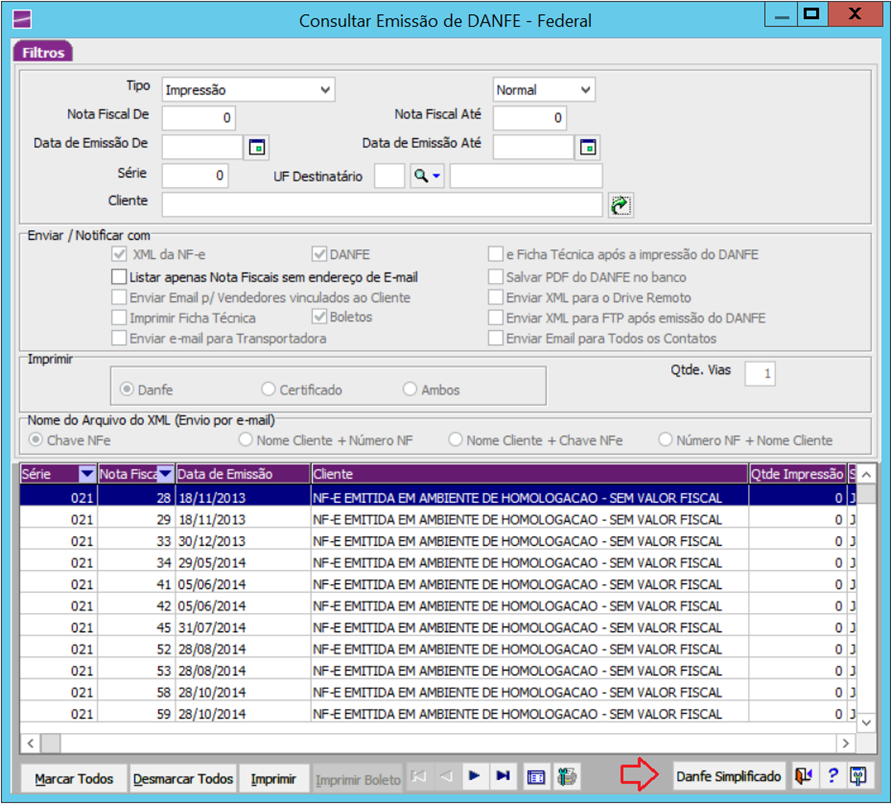The image size is (891, 804).
Task: Click the Qtde Impressão column header
Action: click(797, 474)
